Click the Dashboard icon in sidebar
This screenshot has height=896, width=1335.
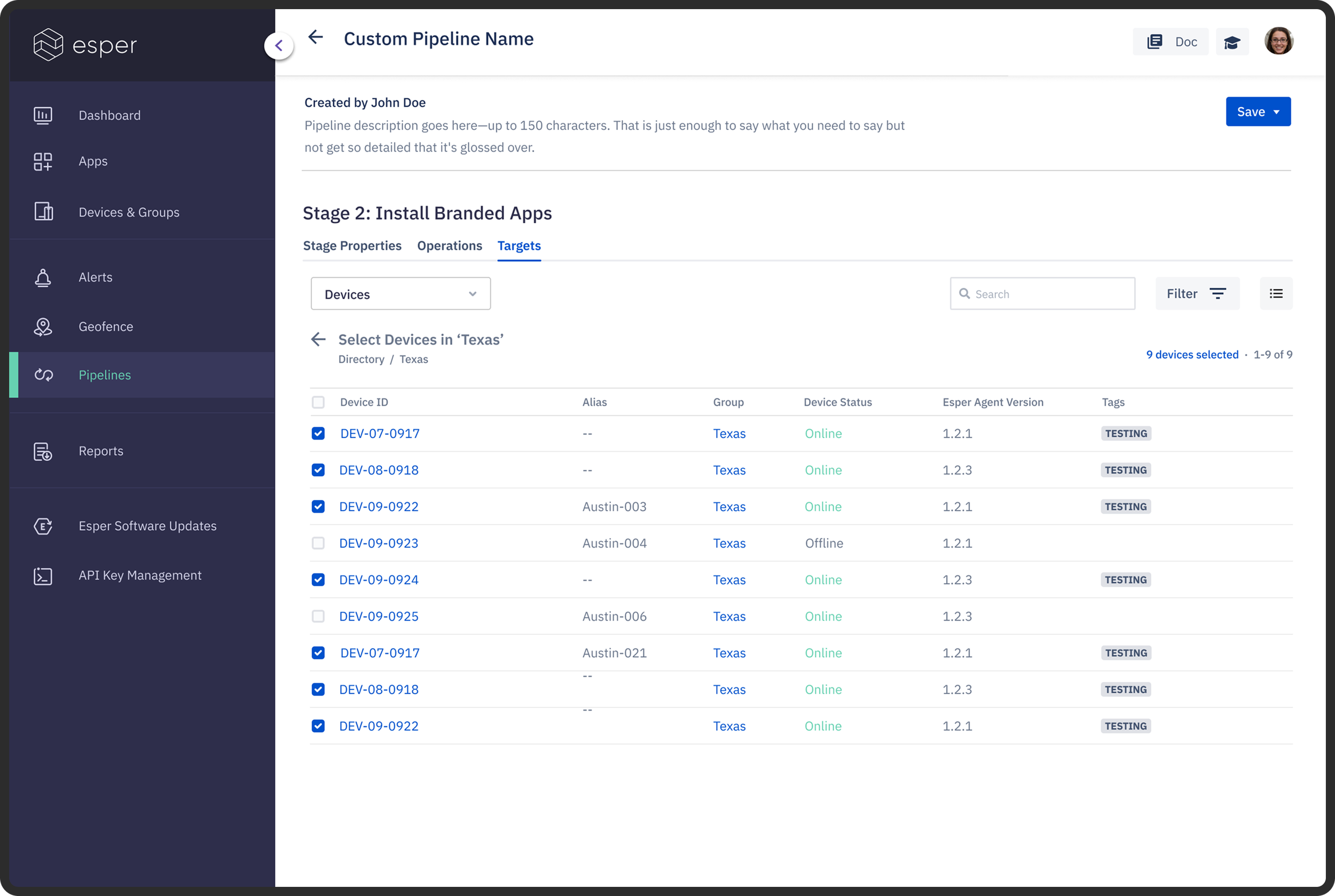pyautogui.click(x=43, y=115)
